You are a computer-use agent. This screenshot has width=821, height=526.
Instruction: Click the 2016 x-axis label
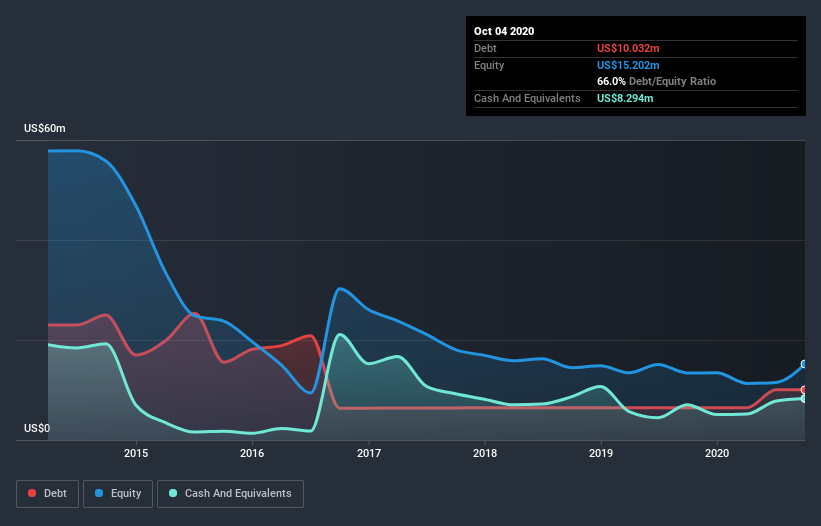click(x=252, y=453)
